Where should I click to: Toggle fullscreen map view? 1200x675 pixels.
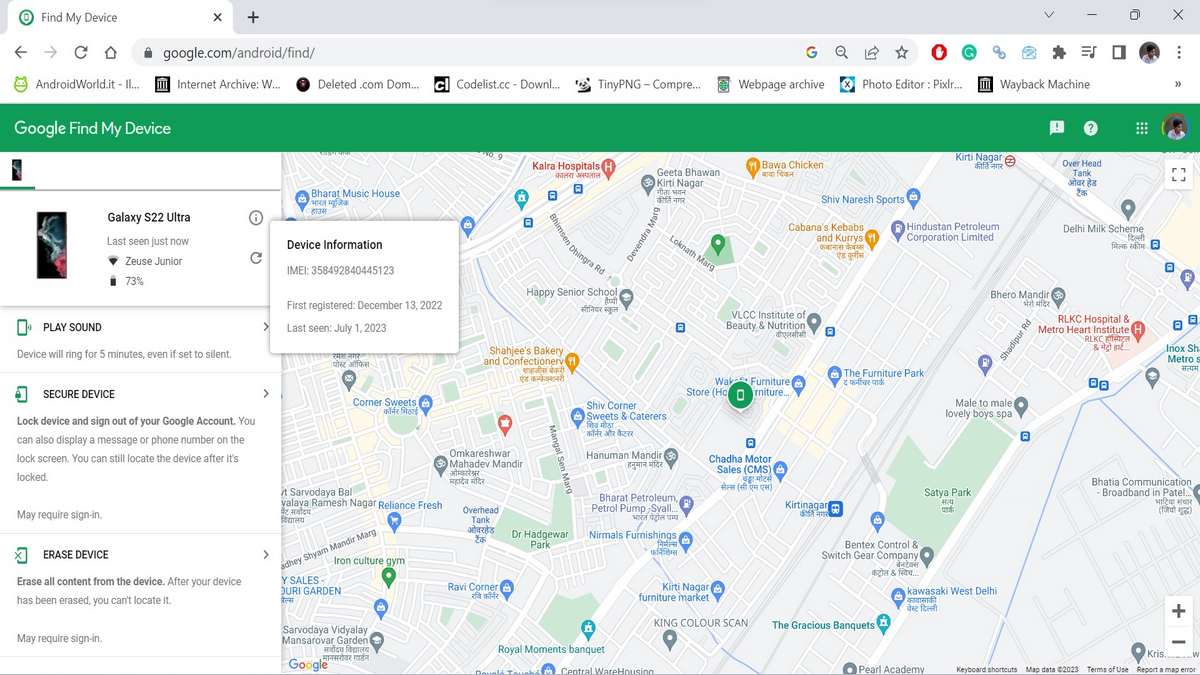point(1178,174)
